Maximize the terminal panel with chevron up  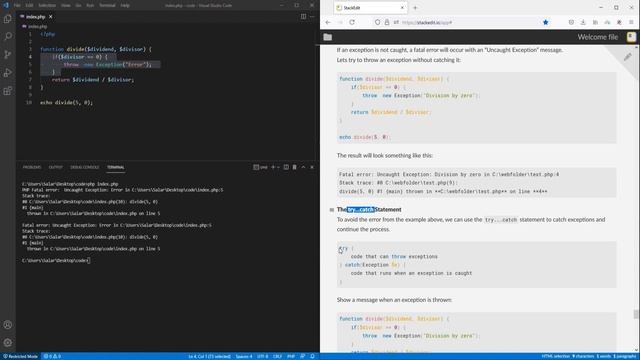(x=303, y=167)
